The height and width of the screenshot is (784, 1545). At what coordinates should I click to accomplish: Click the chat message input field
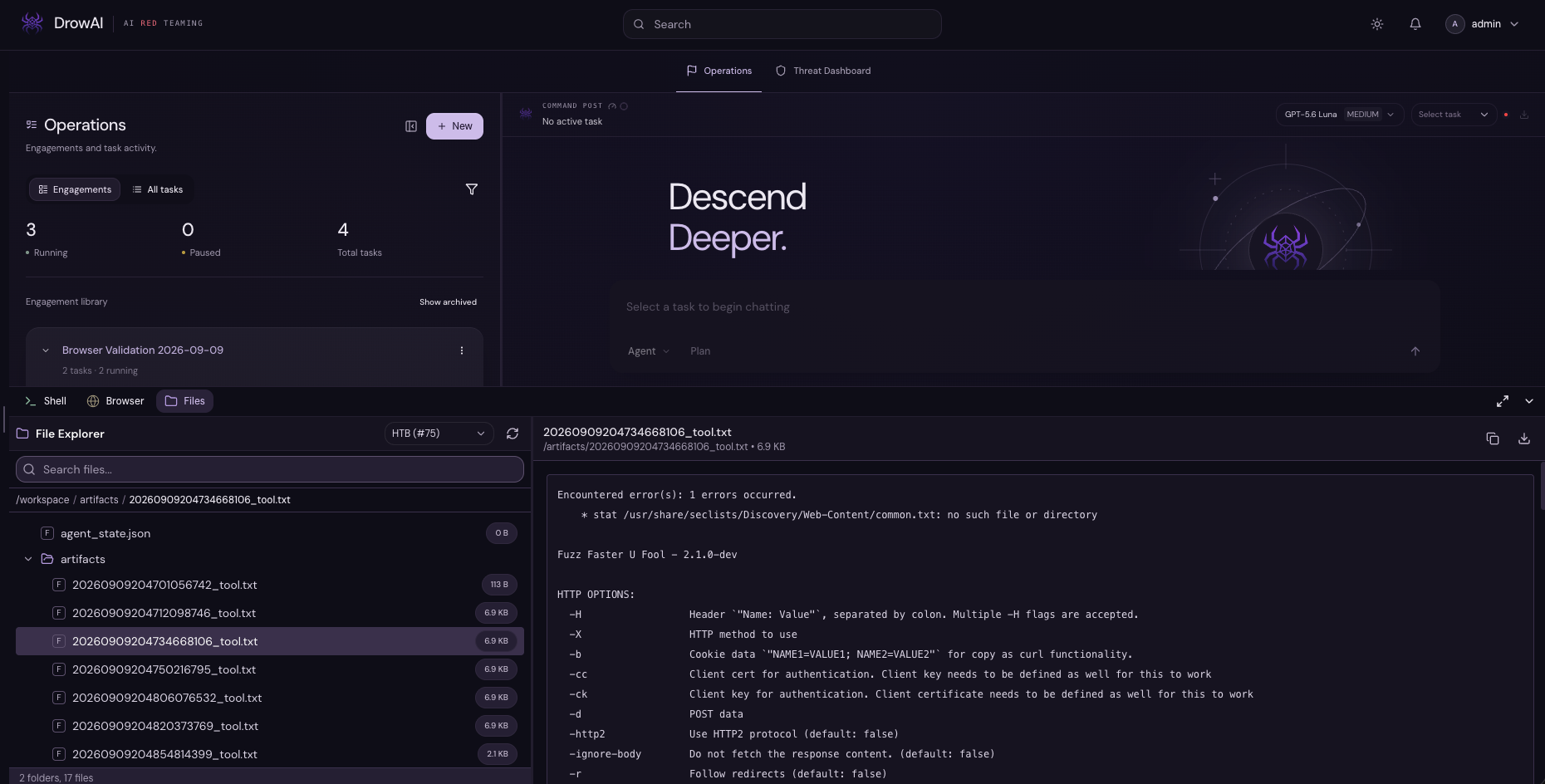(1023, 307)
